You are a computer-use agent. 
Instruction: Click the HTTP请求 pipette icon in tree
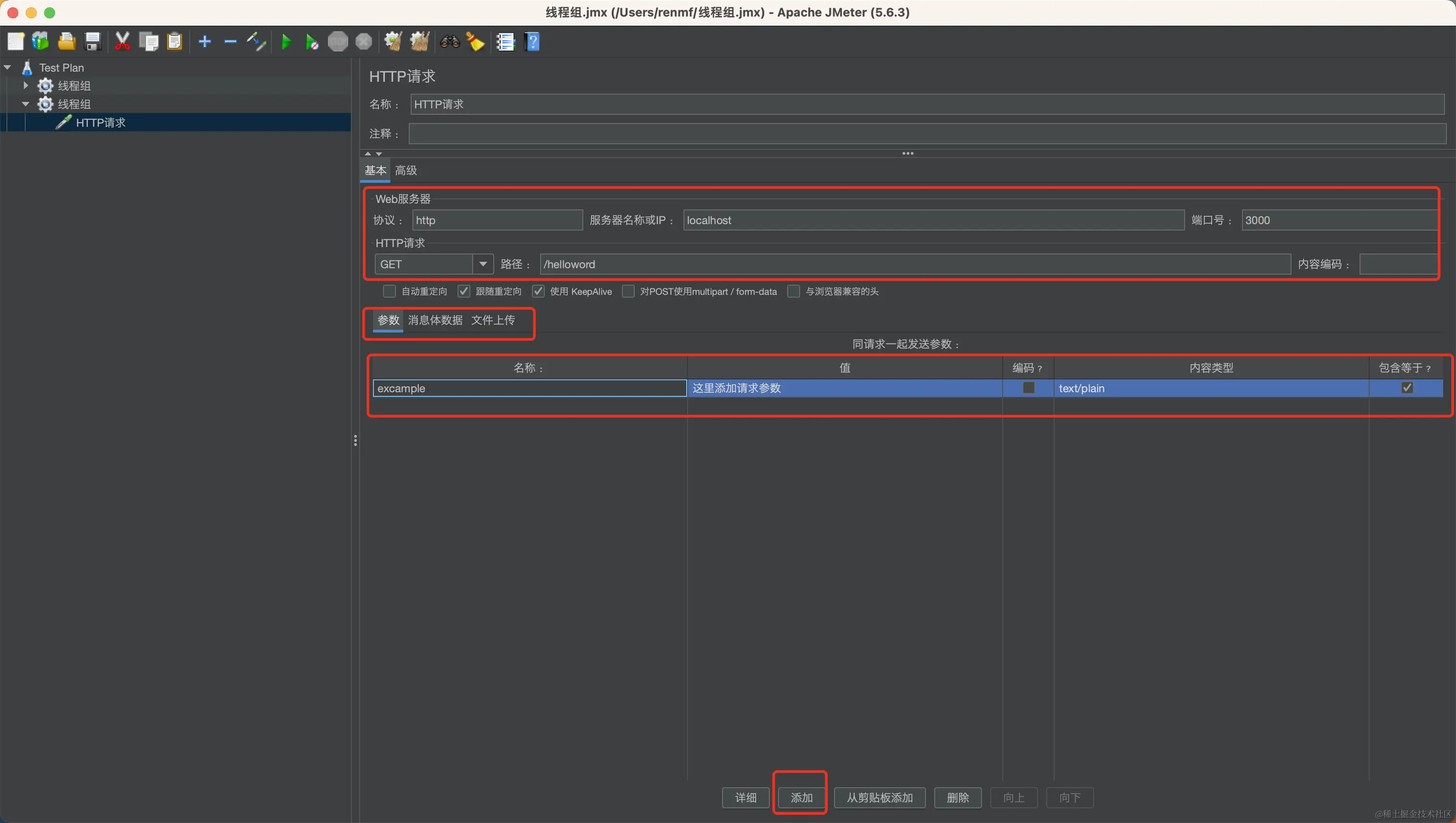(63, 123)
